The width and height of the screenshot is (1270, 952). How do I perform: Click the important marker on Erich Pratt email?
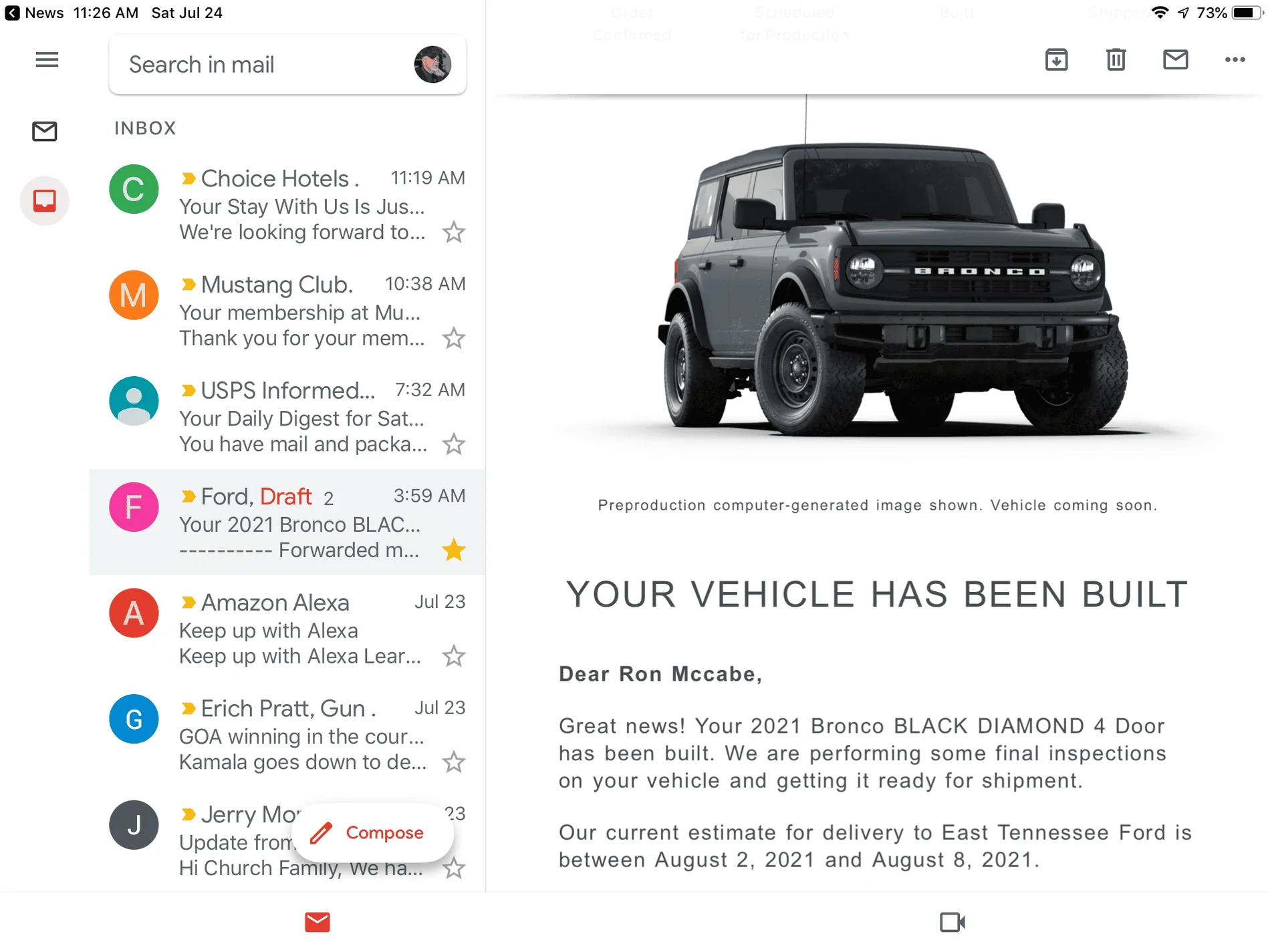[188, 708]
